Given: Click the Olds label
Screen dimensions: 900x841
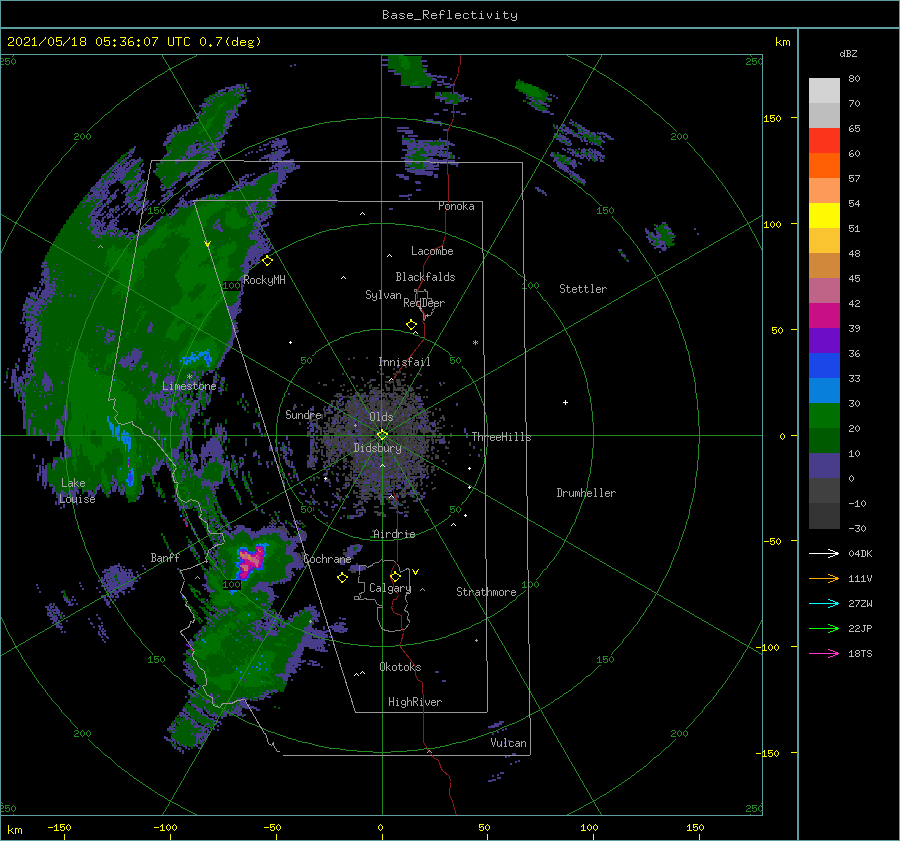Looking at the screenshot, I should point(381,417).
